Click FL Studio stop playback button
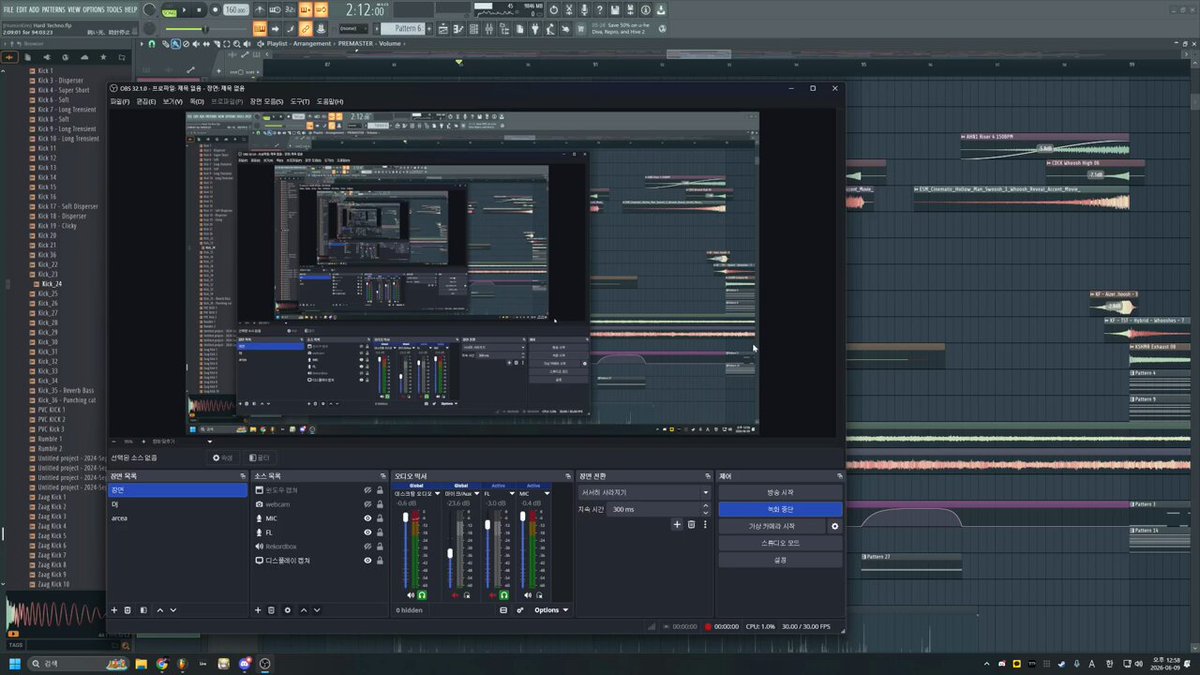Viewport: 1200px width, 675px height. [199, 10]
